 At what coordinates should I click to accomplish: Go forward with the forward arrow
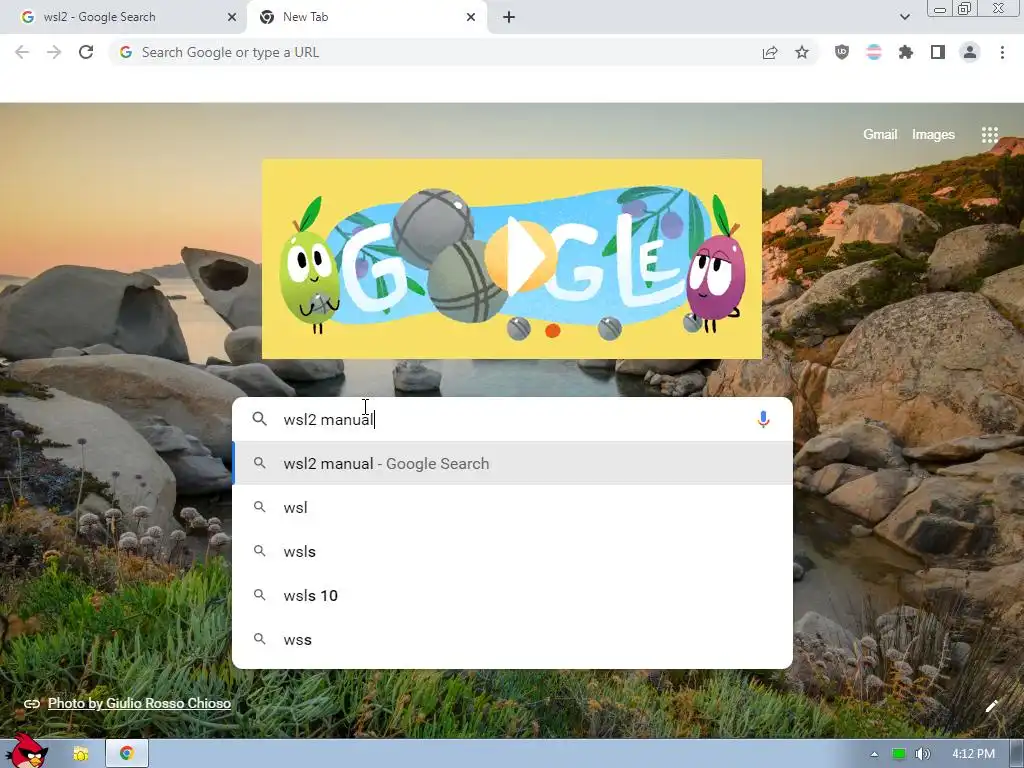54,52
